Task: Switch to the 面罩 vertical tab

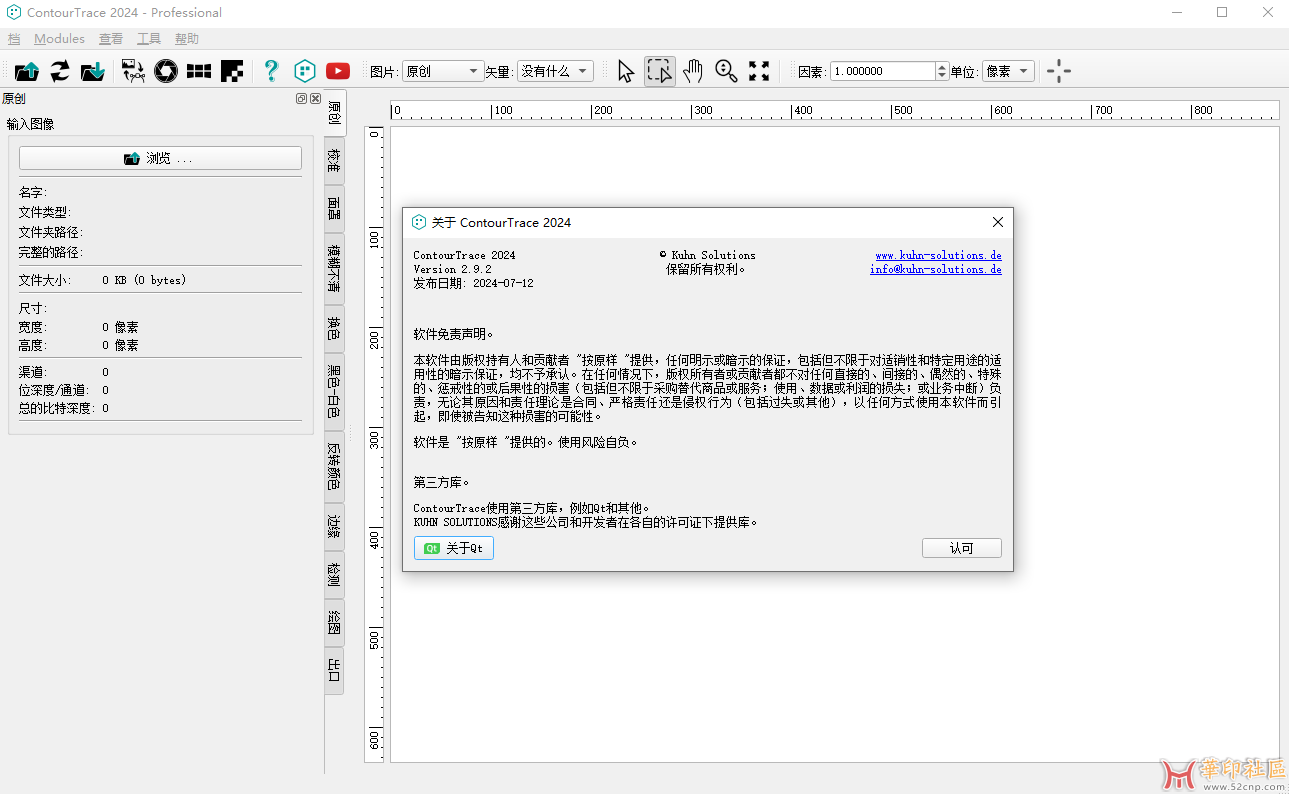Action: tap(334, 209)
